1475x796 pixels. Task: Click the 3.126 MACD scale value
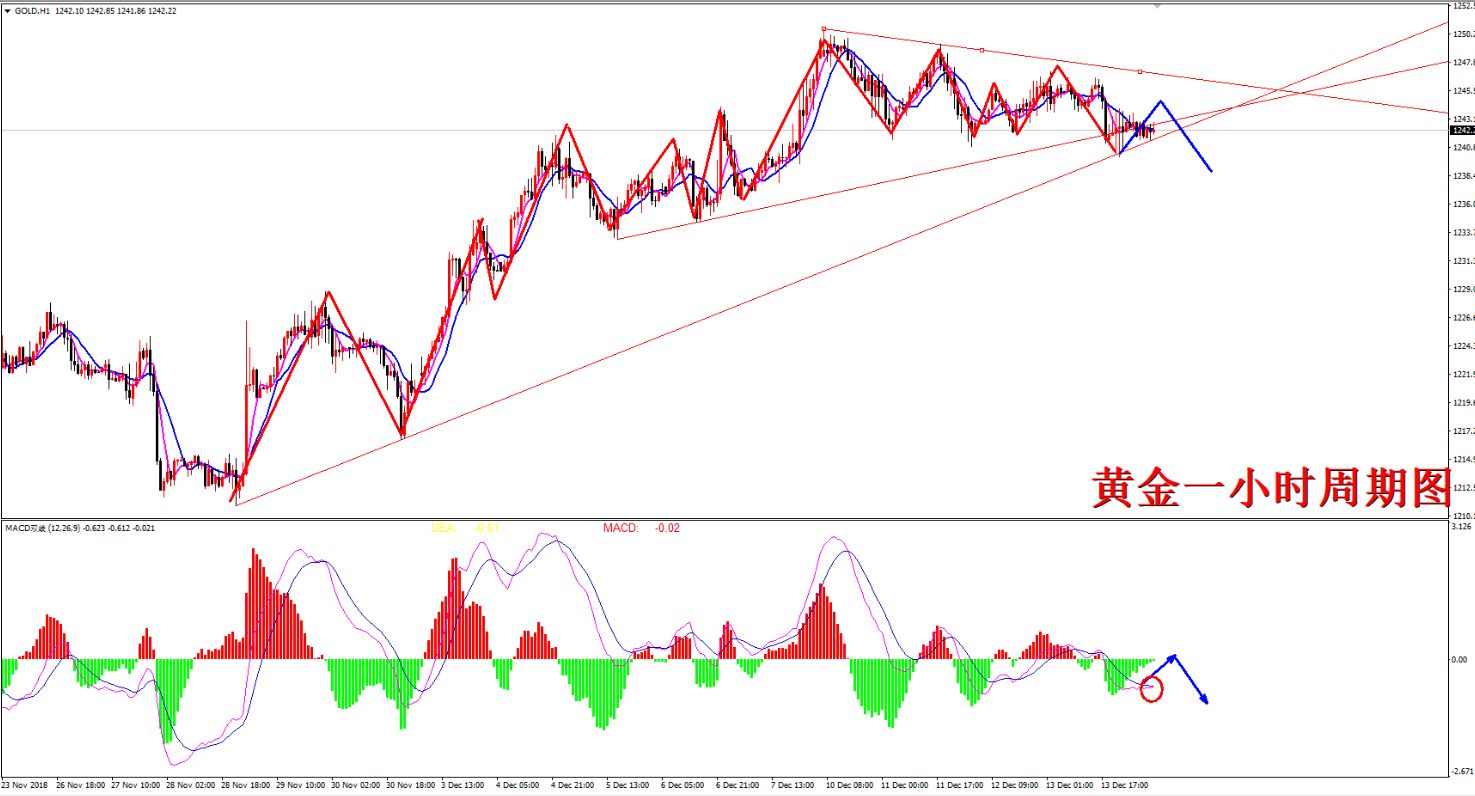[x=1459, y=527]
